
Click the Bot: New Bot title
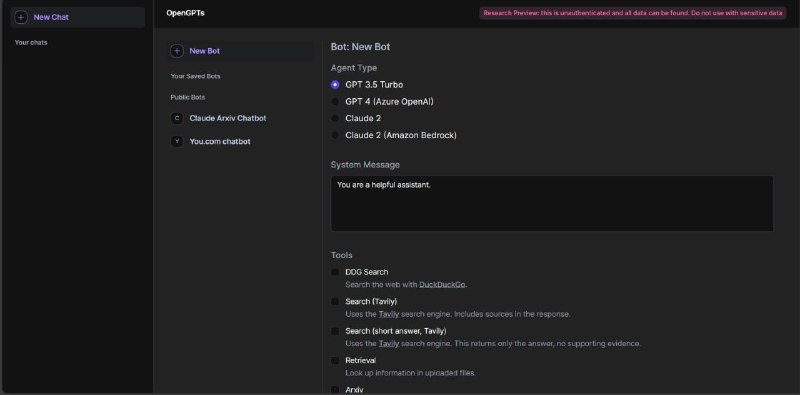360,47
